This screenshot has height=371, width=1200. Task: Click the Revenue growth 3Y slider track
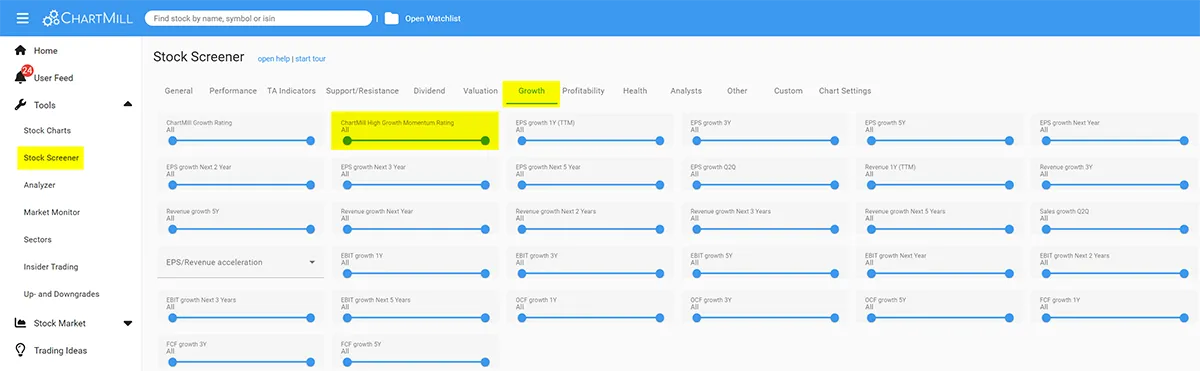click(x=1114, y=185)
